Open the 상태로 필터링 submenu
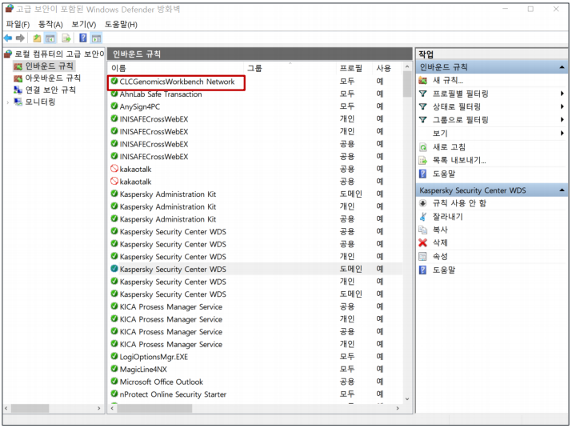The height and width of the screenshot is (429, 572). coord(456,107)
